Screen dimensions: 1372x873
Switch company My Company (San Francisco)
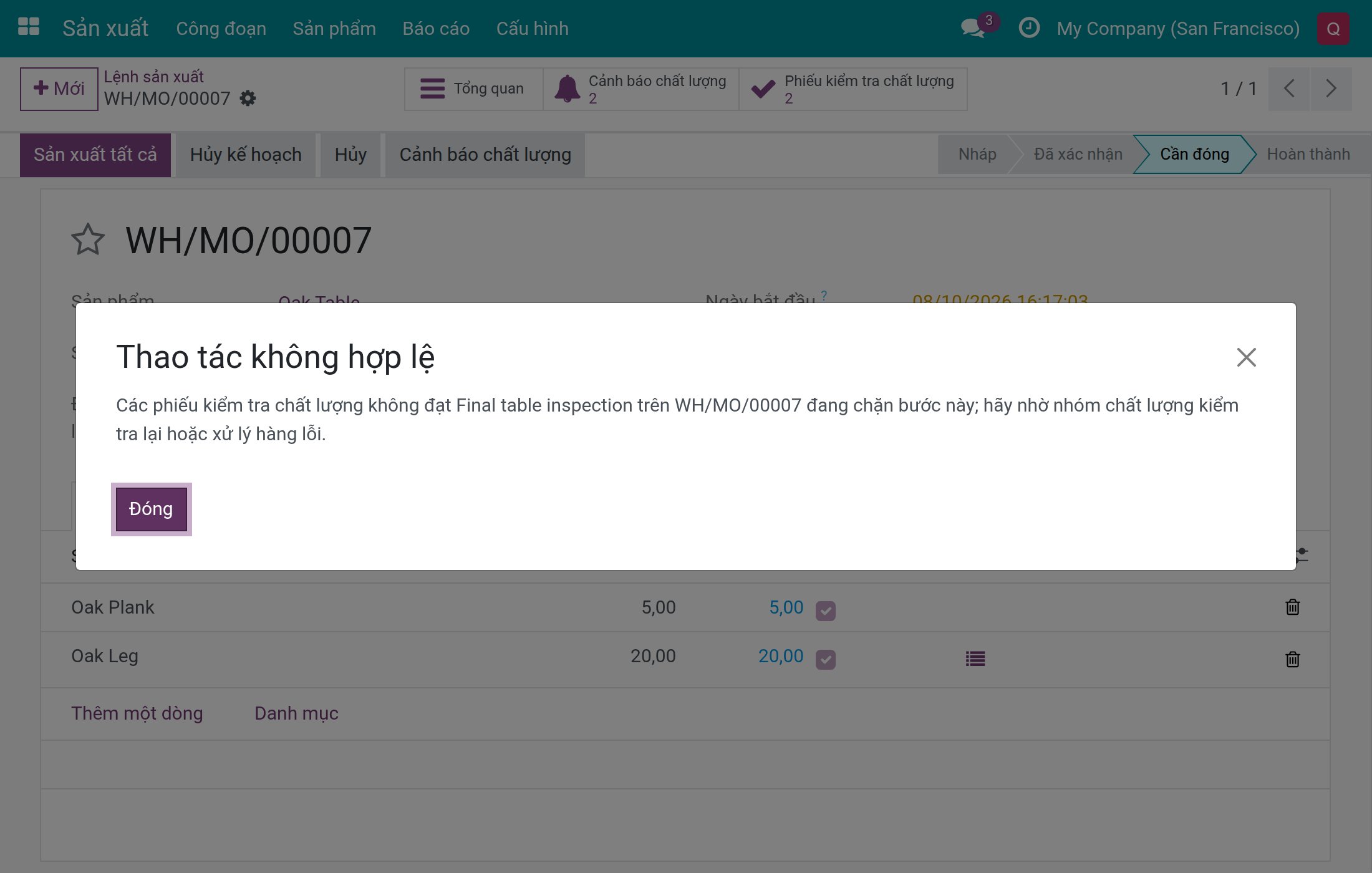(x=1178, y=29)
